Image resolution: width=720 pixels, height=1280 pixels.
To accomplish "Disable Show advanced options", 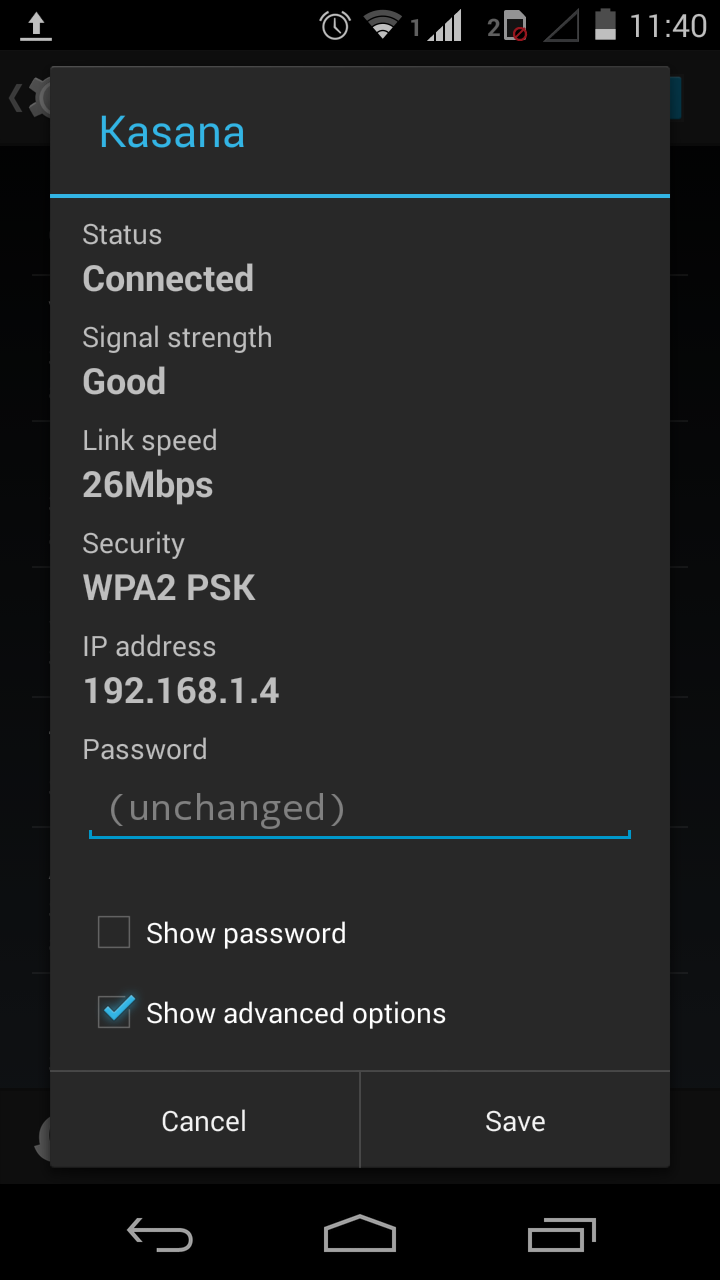I will [113, 1012].
